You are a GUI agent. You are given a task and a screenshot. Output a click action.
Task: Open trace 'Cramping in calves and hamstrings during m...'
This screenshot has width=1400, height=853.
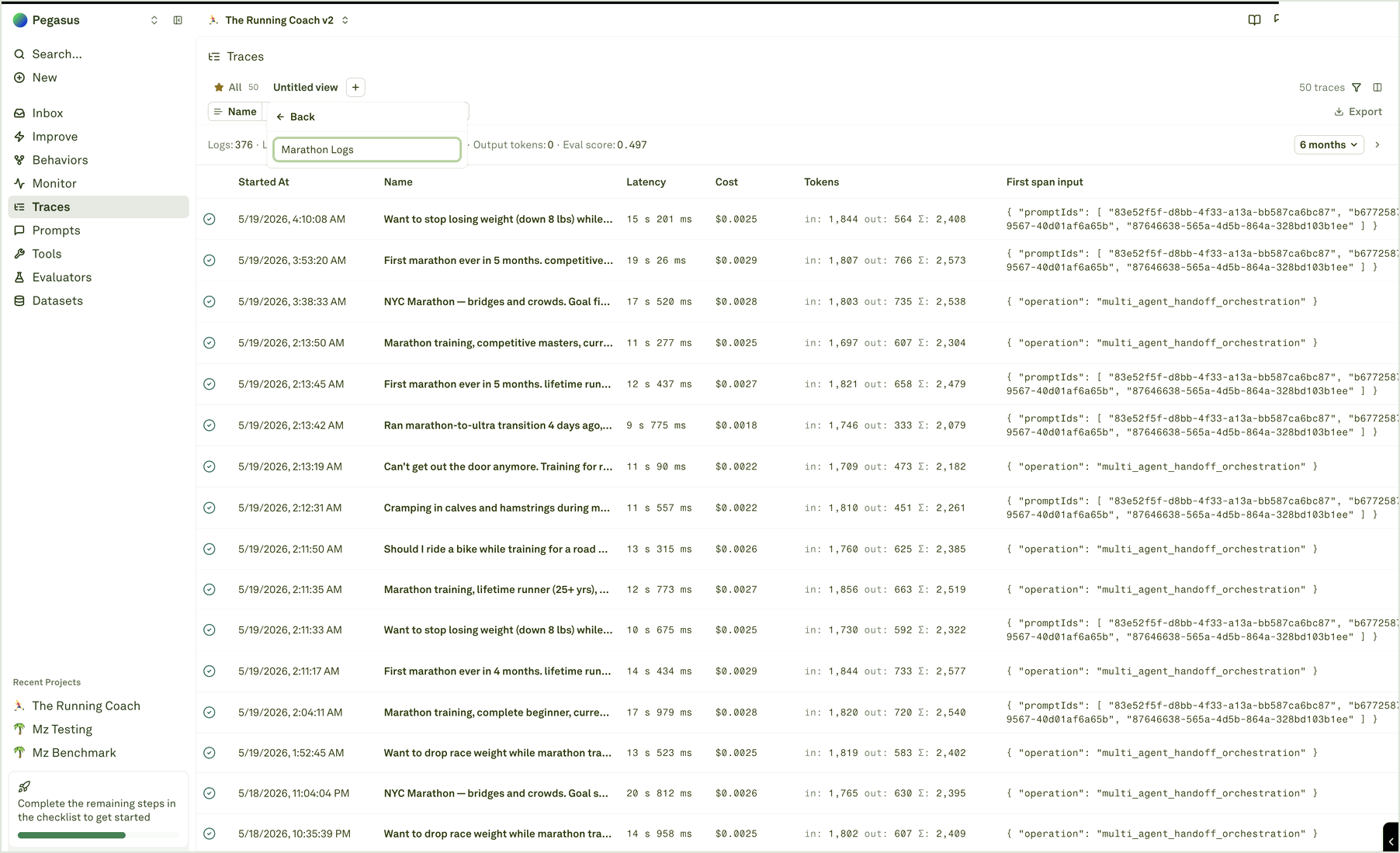point(497,508)
